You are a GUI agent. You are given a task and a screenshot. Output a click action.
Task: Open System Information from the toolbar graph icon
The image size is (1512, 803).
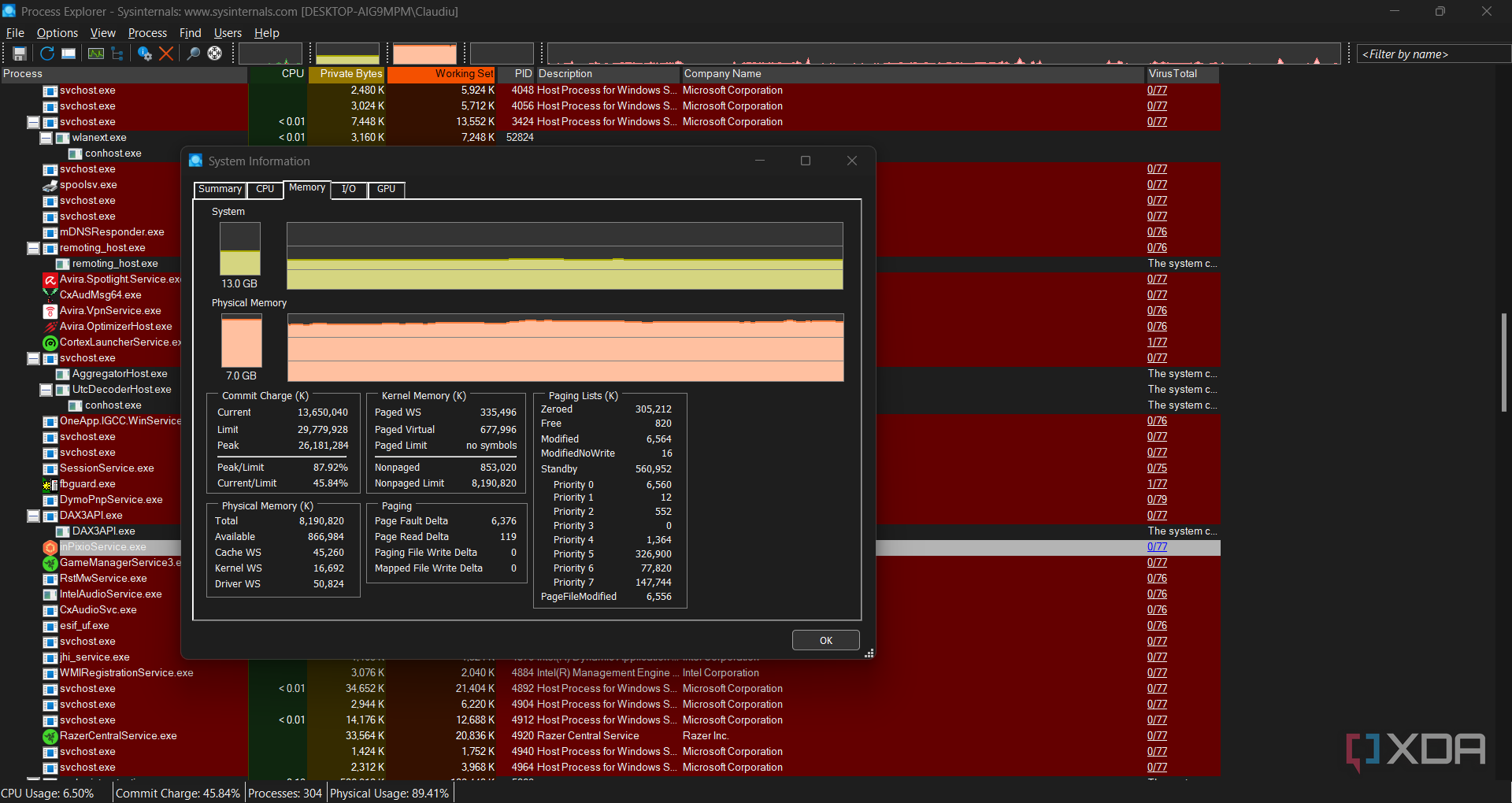click(x=96, y=54)
